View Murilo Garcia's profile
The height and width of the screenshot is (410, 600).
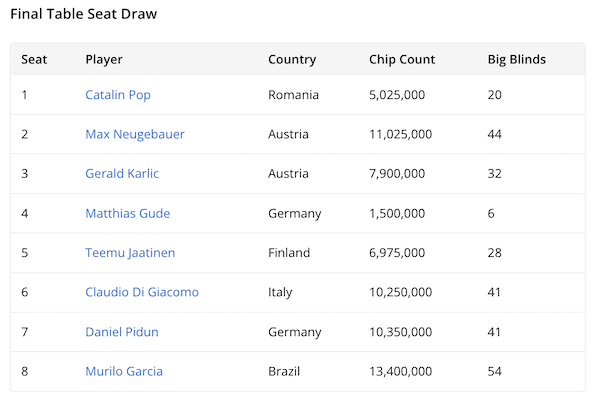pyautogui.click(x=124, y=371)
